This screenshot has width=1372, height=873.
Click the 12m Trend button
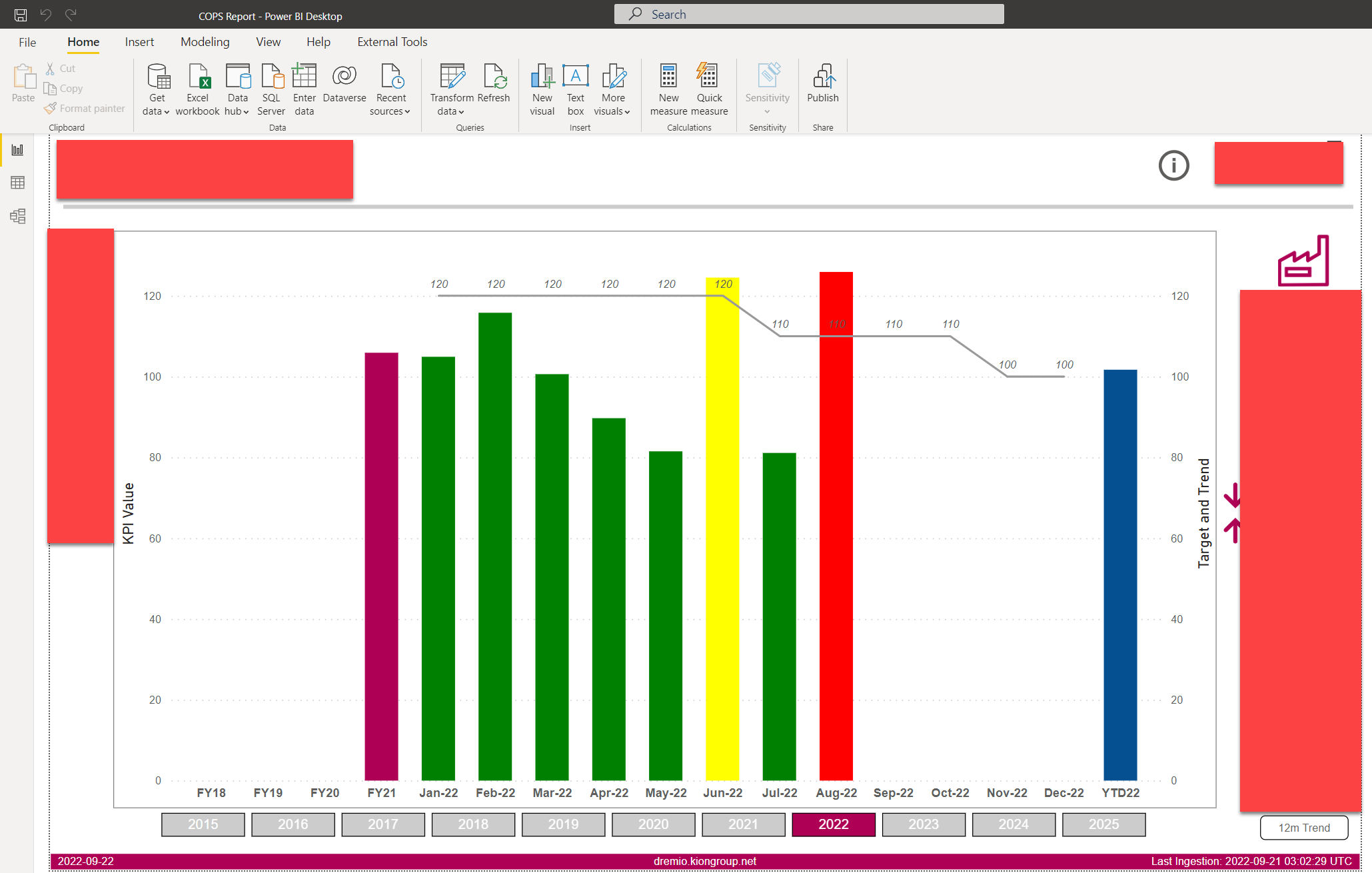click(1304, 828)
